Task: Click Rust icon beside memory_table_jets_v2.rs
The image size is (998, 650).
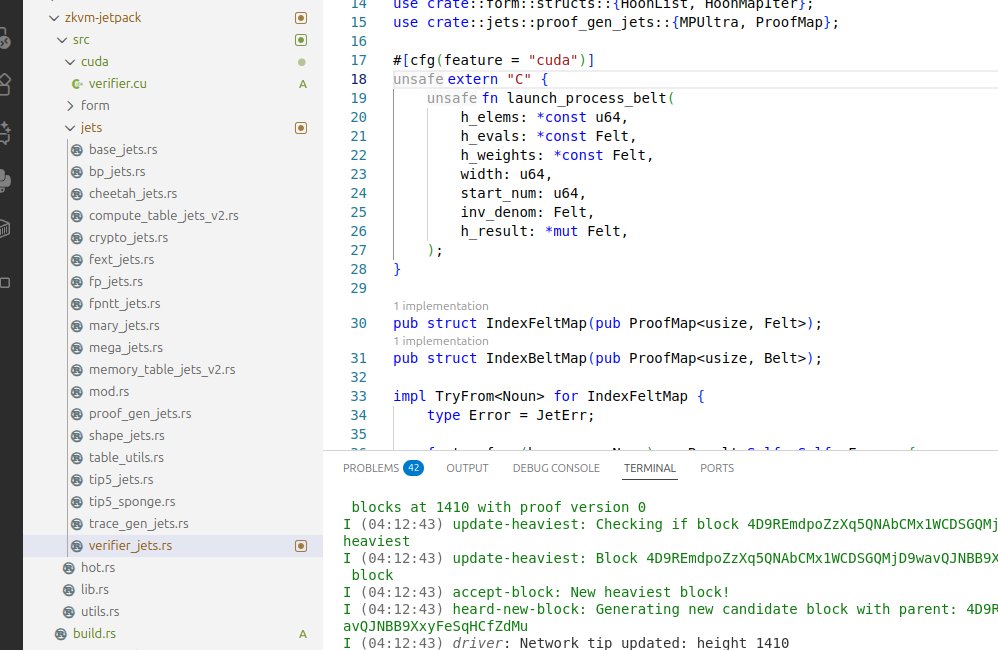Action: pyautogui.click(x=77, y=370)
